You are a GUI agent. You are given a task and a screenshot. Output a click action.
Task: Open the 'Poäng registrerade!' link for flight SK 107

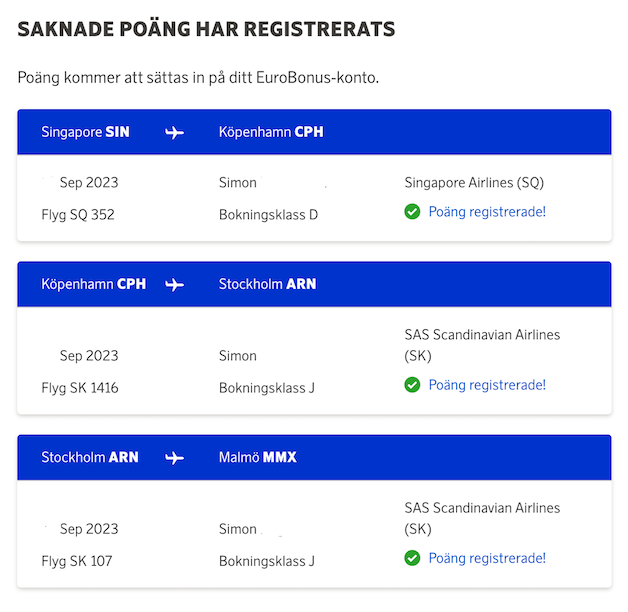pyautogui.click(x=487, y=558)
